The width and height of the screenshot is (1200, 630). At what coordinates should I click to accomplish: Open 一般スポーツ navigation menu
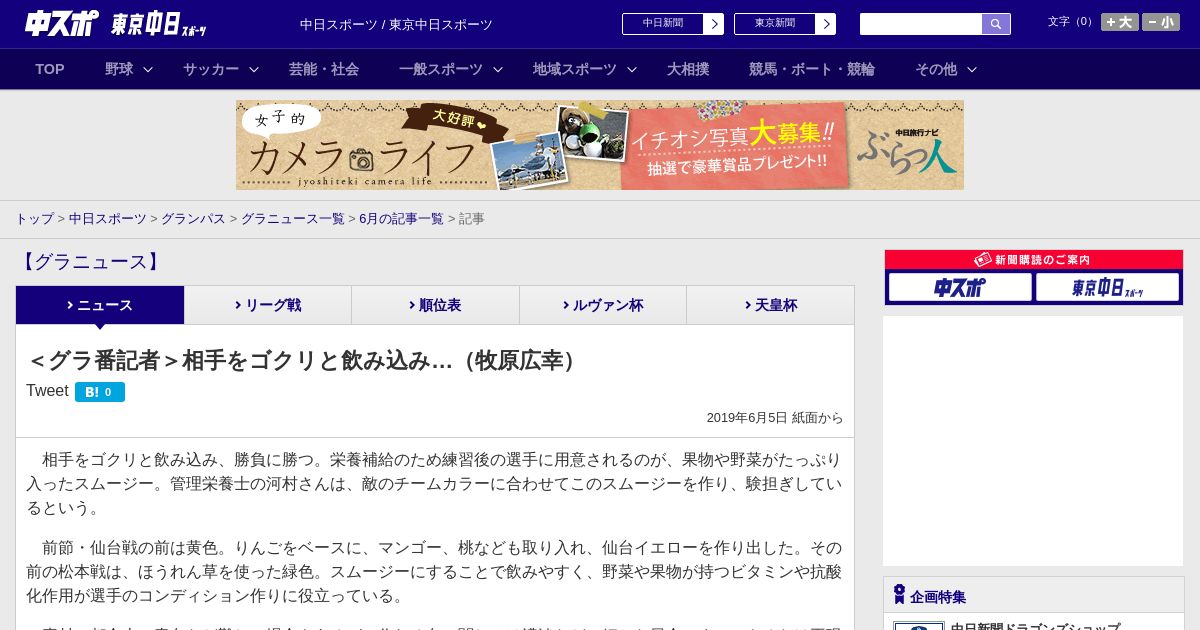coord(441,69)
